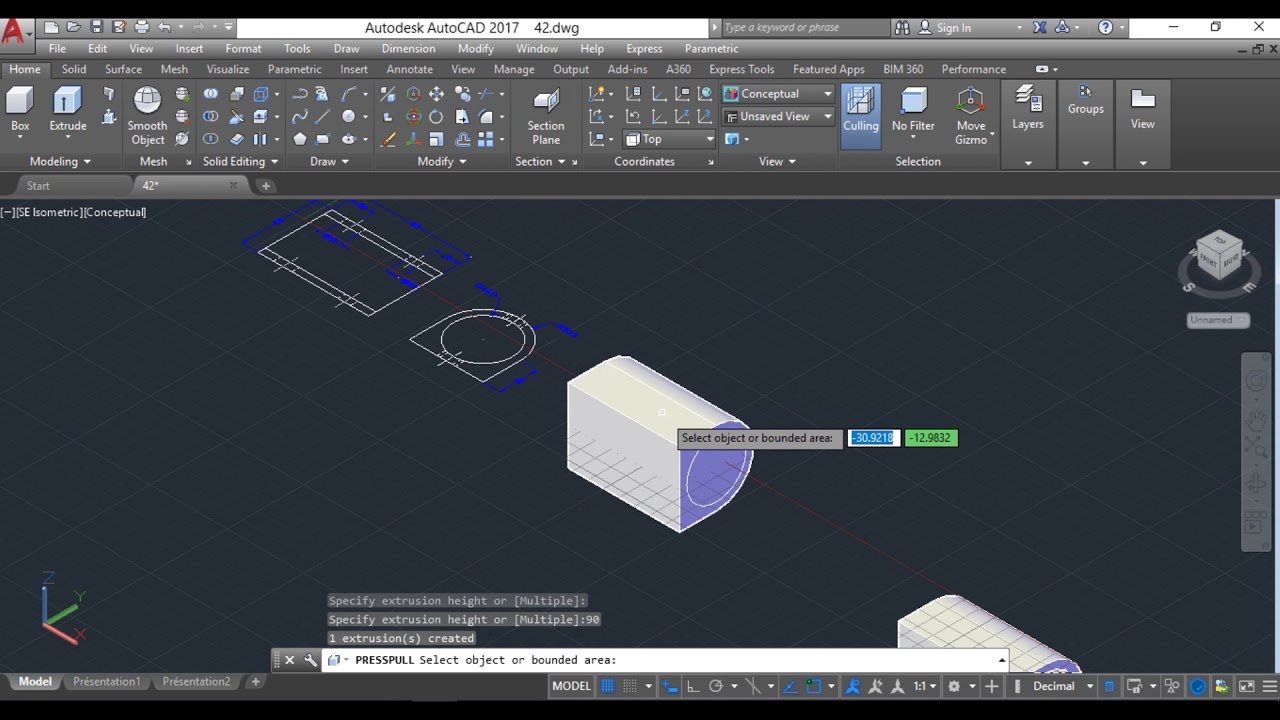Click the PRESSPULL command line input

point(800,660)
